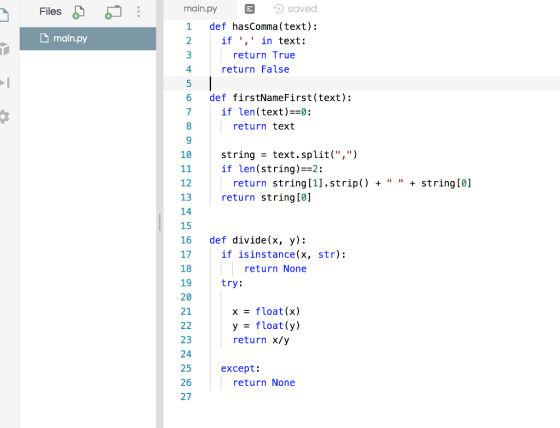Click the 'if len(string)==2:' line

[272, 169]
